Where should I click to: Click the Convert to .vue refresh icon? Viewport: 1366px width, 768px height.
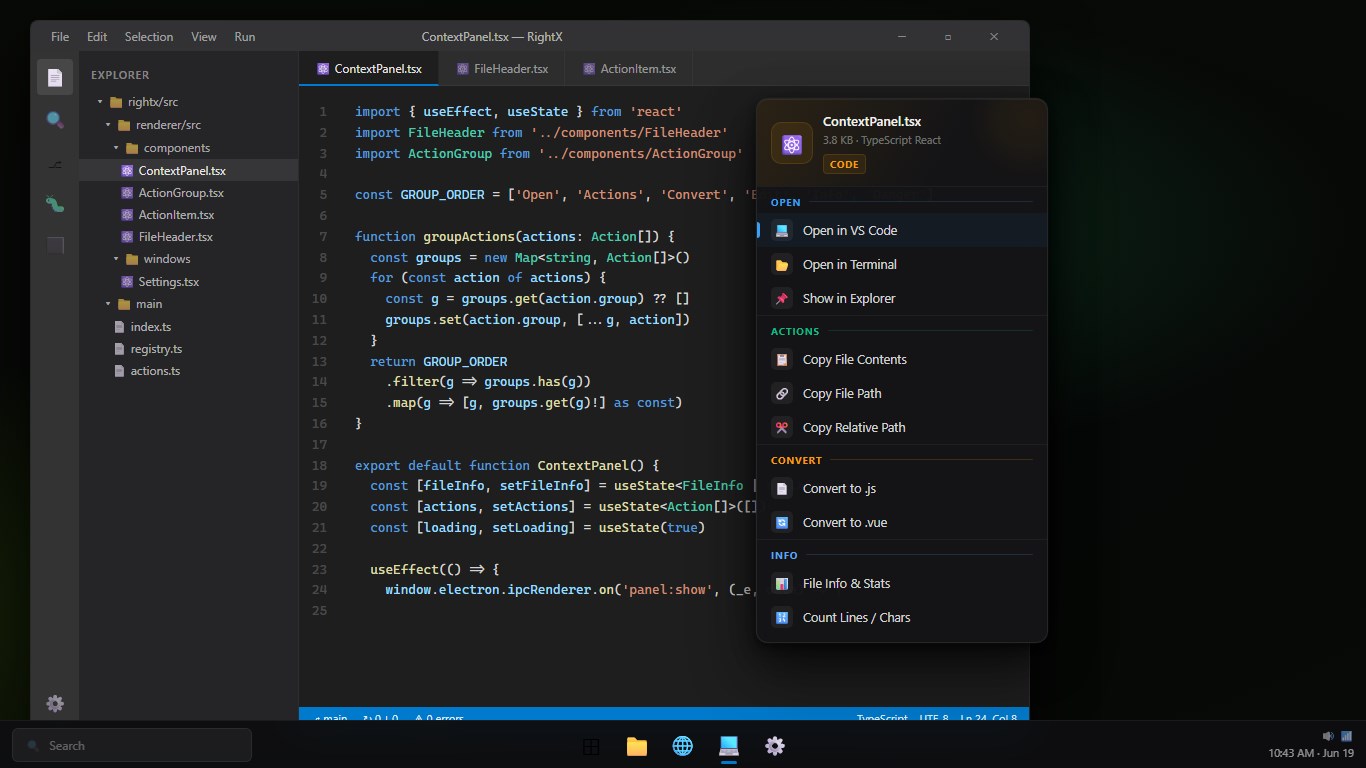point(782,522)
